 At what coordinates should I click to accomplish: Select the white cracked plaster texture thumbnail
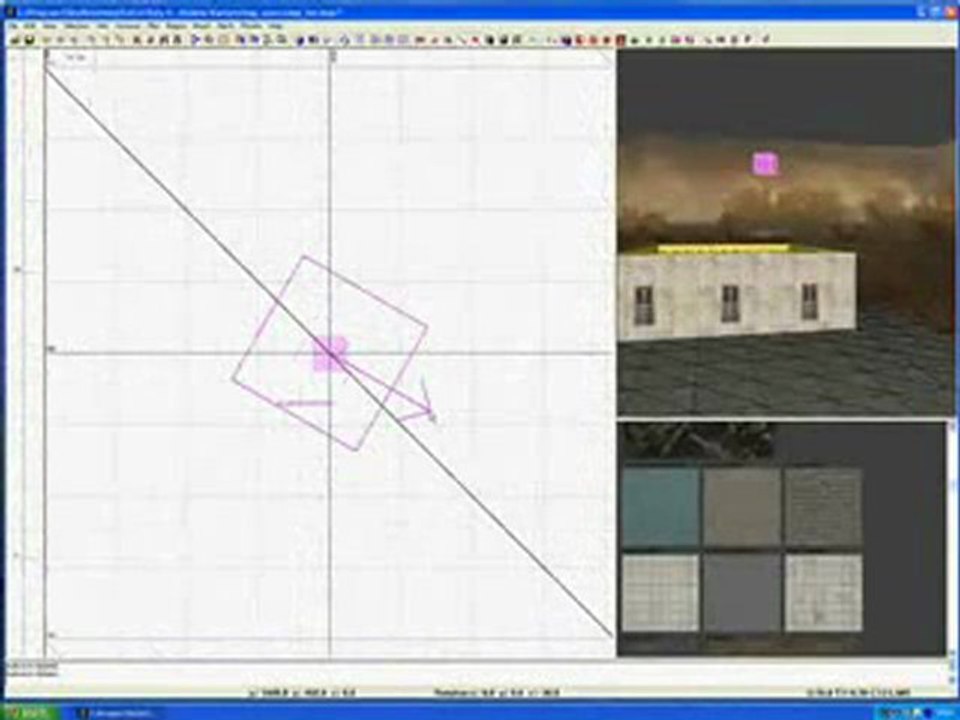[x=823, y=593]
